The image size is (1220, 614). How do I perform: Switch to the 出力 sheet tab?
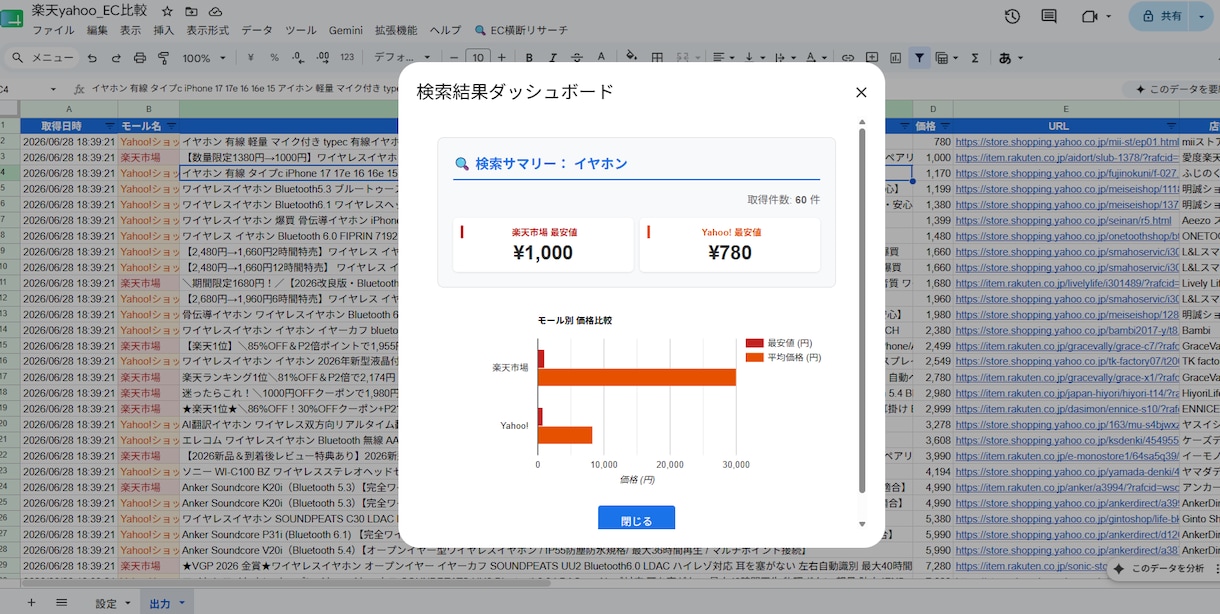click(x=167, y=603)
